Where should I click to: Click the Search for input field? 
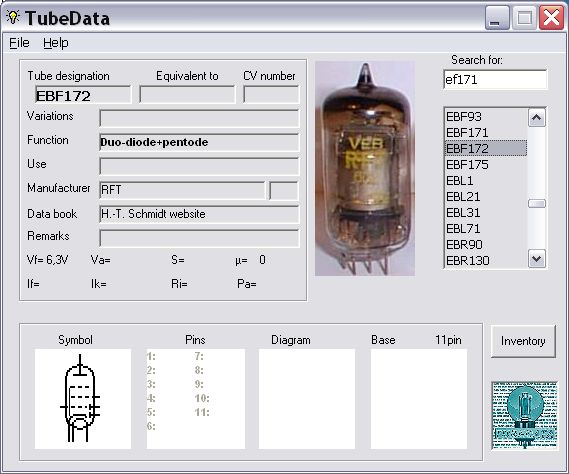pyautogui.click(x=495, y=79)
